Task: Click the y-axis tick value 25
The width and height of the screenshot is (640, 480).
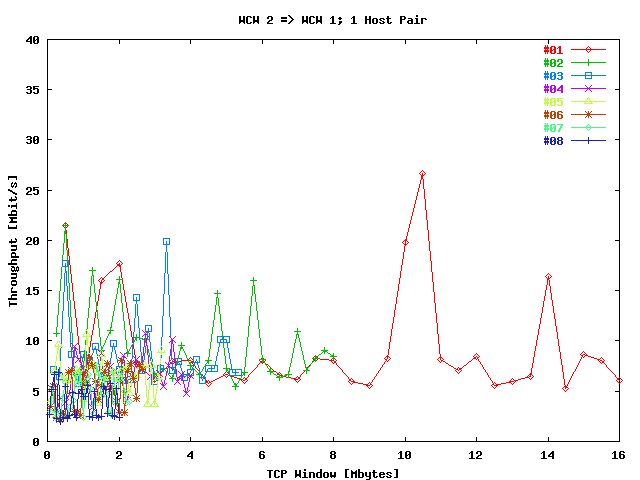Action: 32,191
